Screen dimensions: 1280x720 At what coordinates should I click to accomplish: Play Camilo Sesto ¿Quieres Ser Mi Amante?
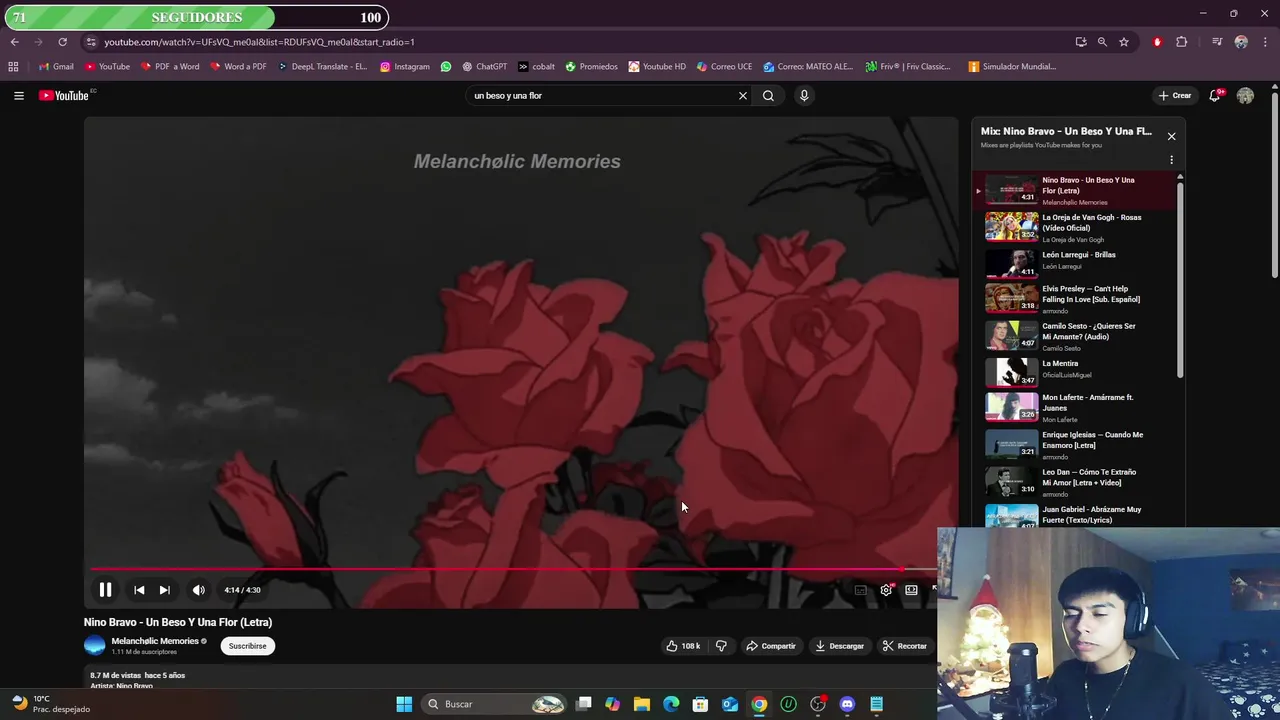(x=1075, y=336)
